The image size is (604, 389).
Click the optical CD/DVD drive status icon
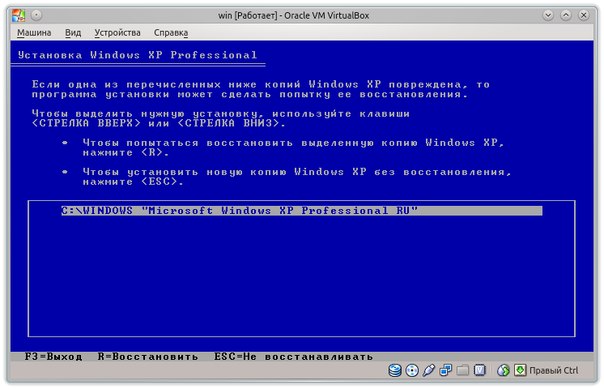412,371
